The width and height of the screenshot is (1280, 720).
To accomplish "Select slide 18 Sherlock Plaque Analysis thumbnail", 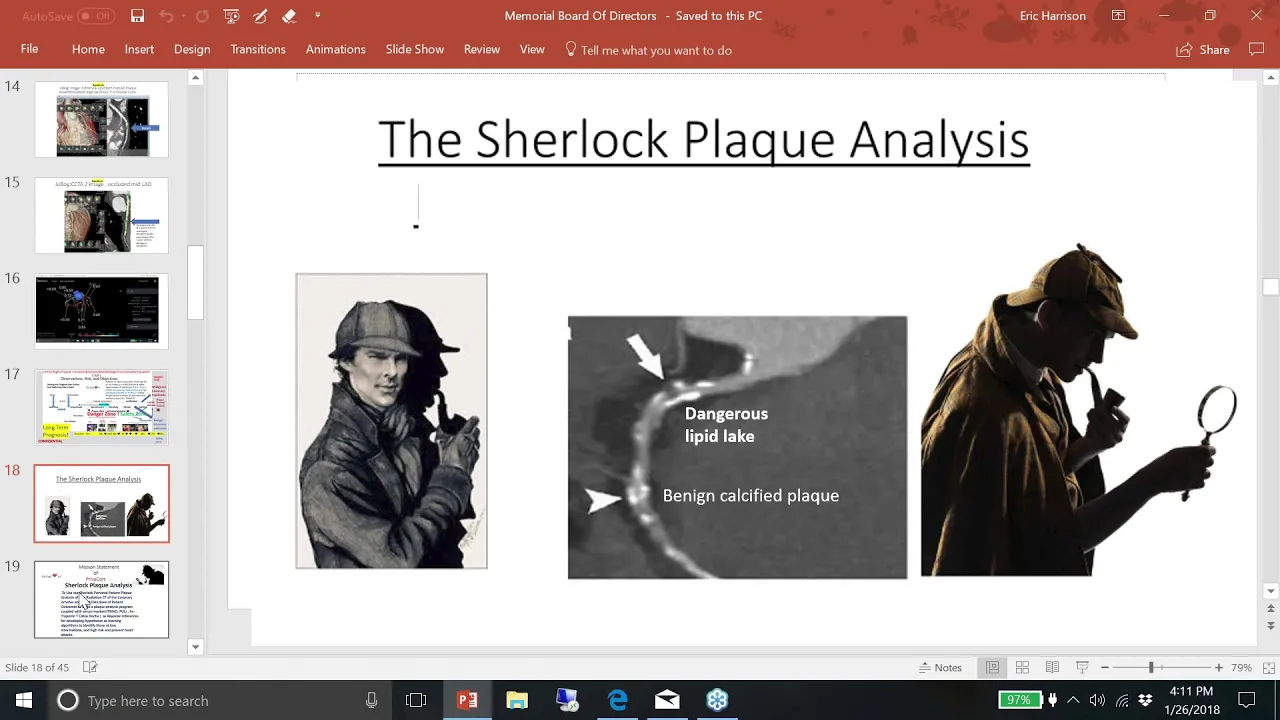I will pos(102,503).
